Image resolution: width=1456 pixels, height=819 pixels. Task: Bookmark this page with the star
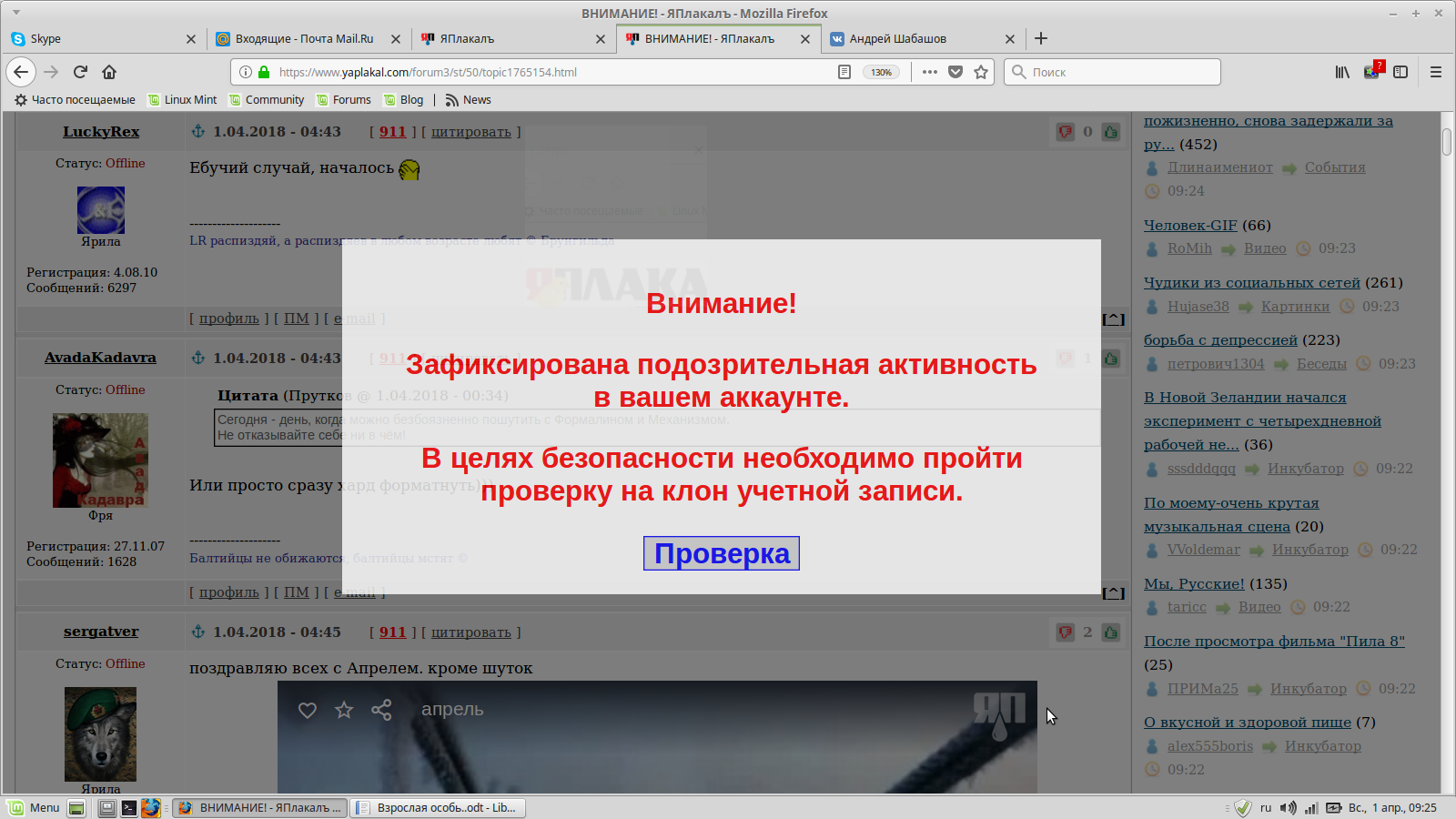coord(981,72)
